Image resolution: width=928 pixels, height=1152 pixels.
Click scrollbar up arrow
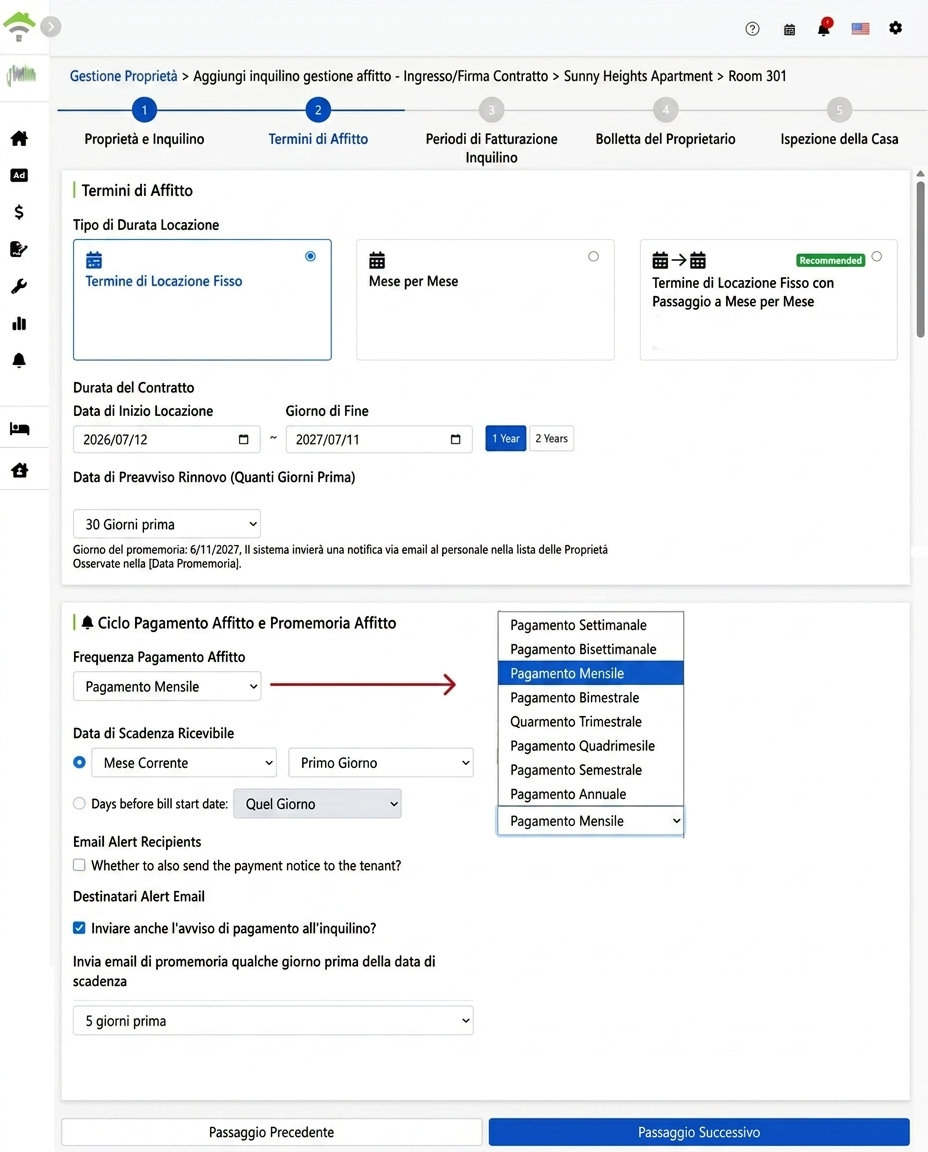coord(920,174)
